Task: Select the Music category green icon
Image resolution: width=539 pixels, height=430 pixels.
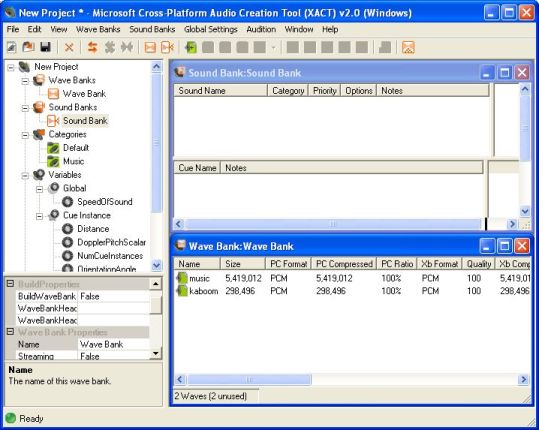Action: [x=53, y=161]
